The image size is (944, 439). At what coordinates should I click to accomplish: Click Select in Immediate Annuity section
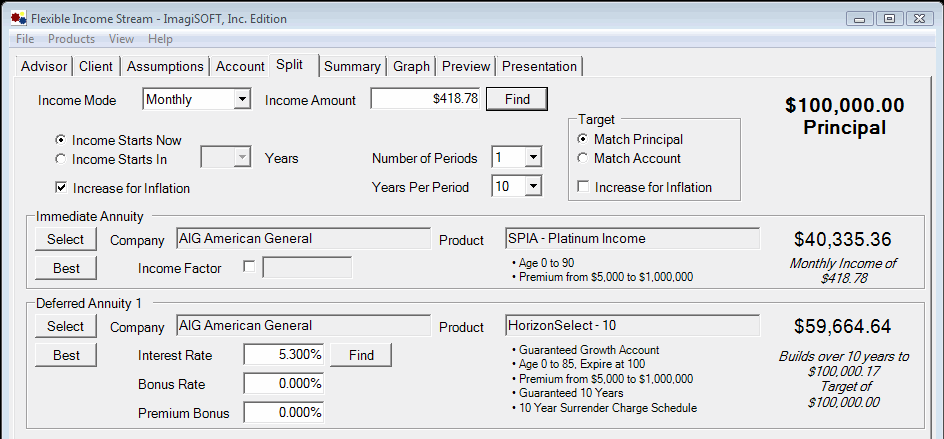click(x=66, y=239)
